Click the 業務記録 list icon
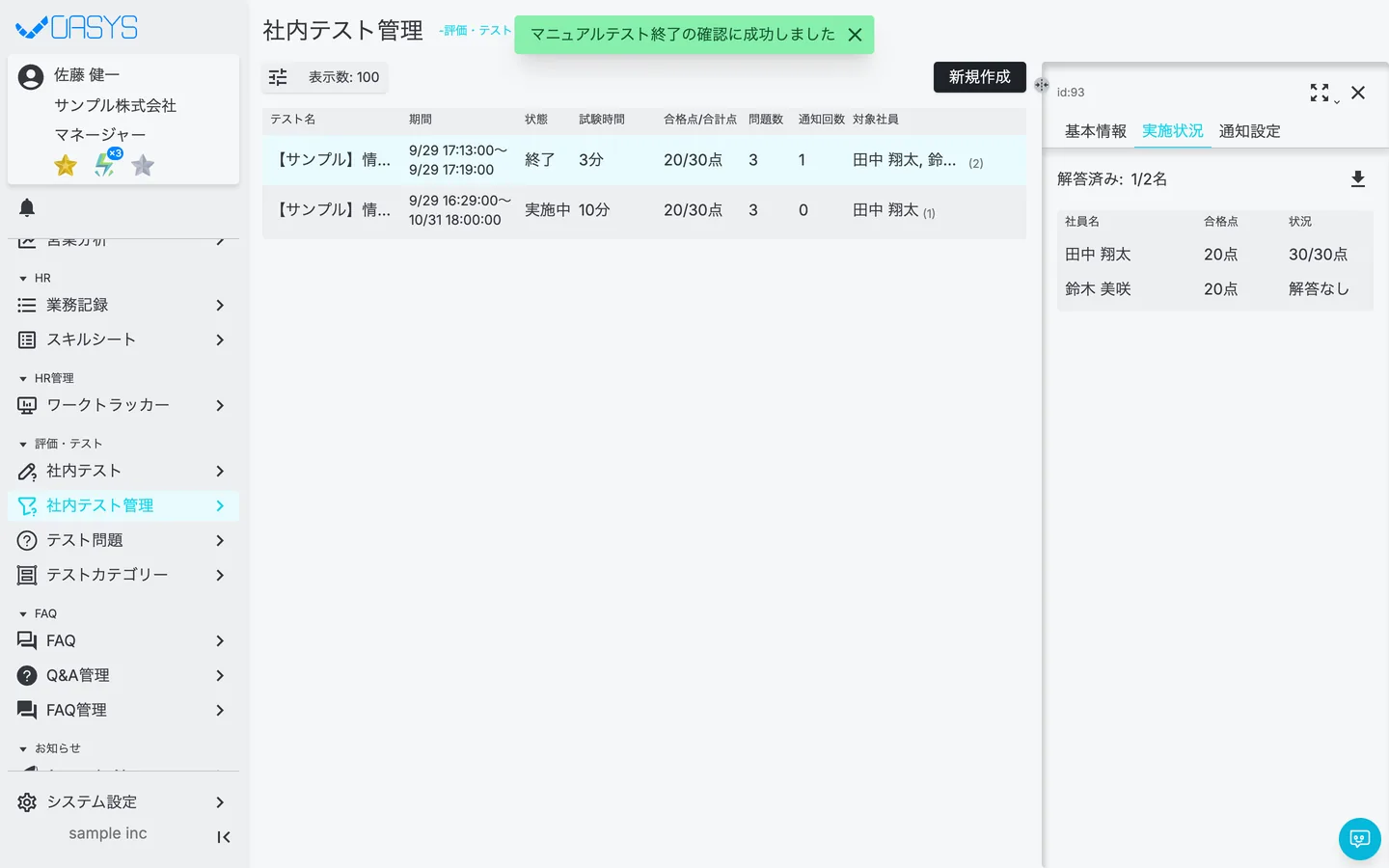This screenshot has width=1389, height=868. pos(27,305)
